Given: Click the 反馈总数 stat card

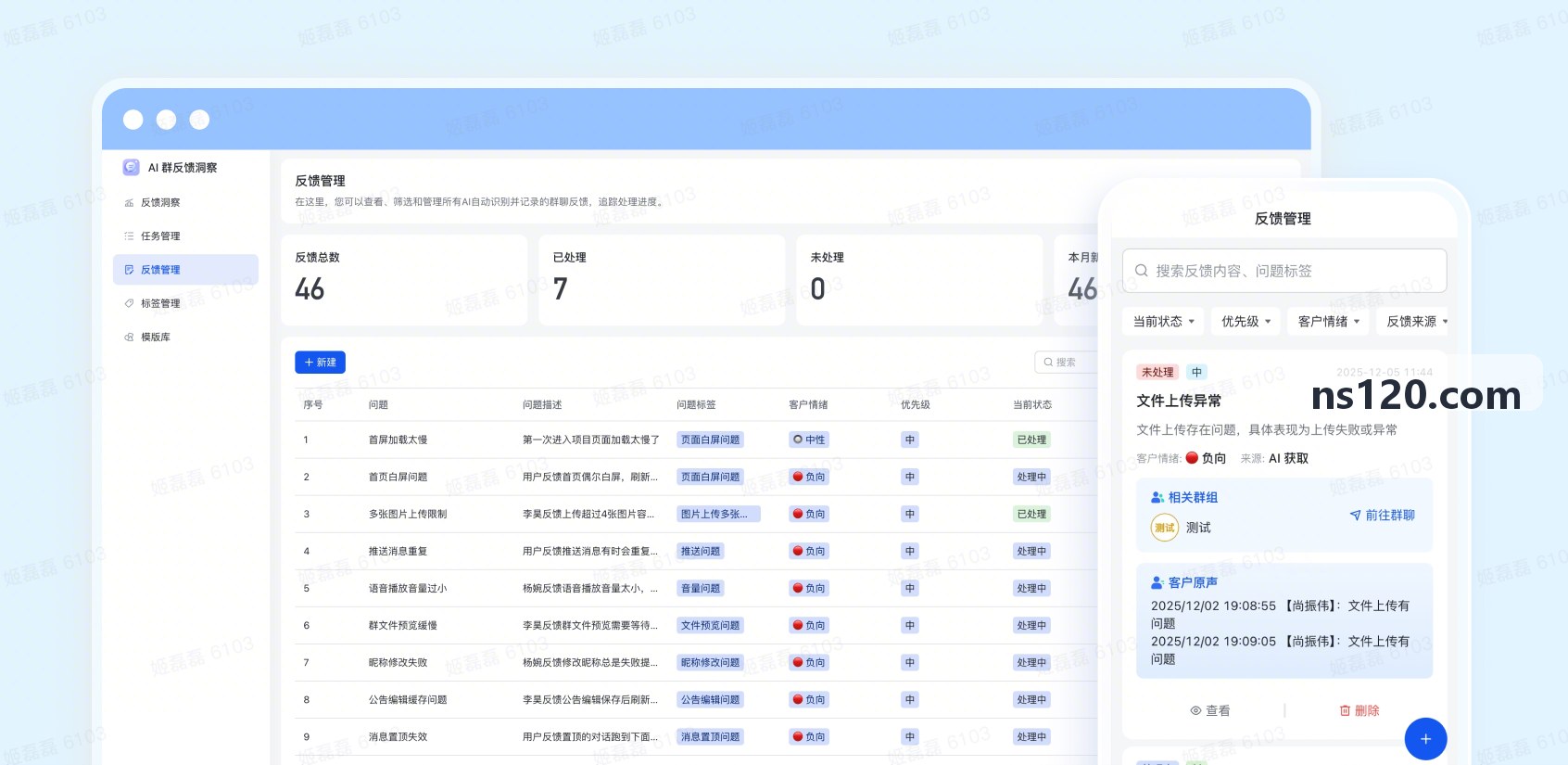Looking at the screenshot, I should point(404,280).
